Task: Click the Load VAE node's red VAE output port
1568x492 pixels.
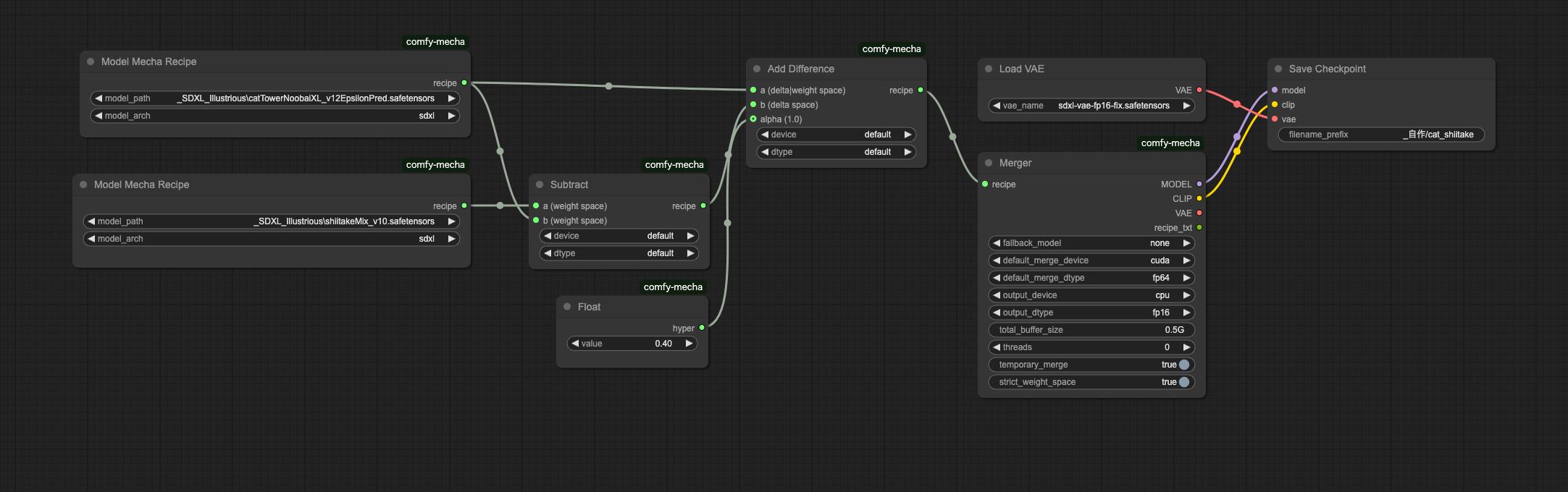Action: click(x=1199, y=90)
